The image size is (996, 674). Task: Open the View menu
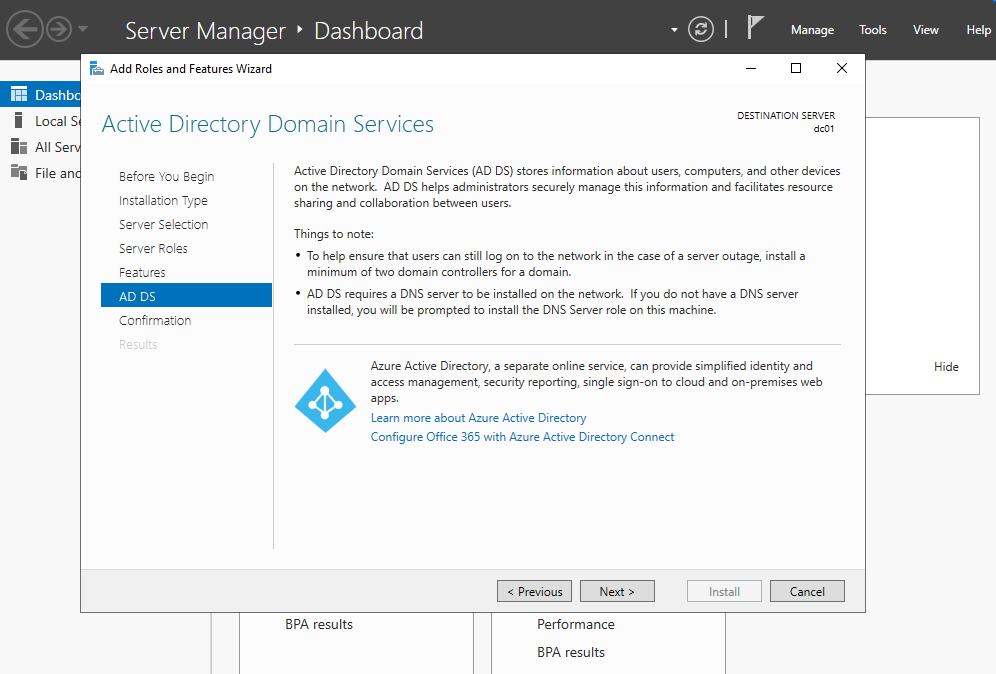click(x=925, y=30)
